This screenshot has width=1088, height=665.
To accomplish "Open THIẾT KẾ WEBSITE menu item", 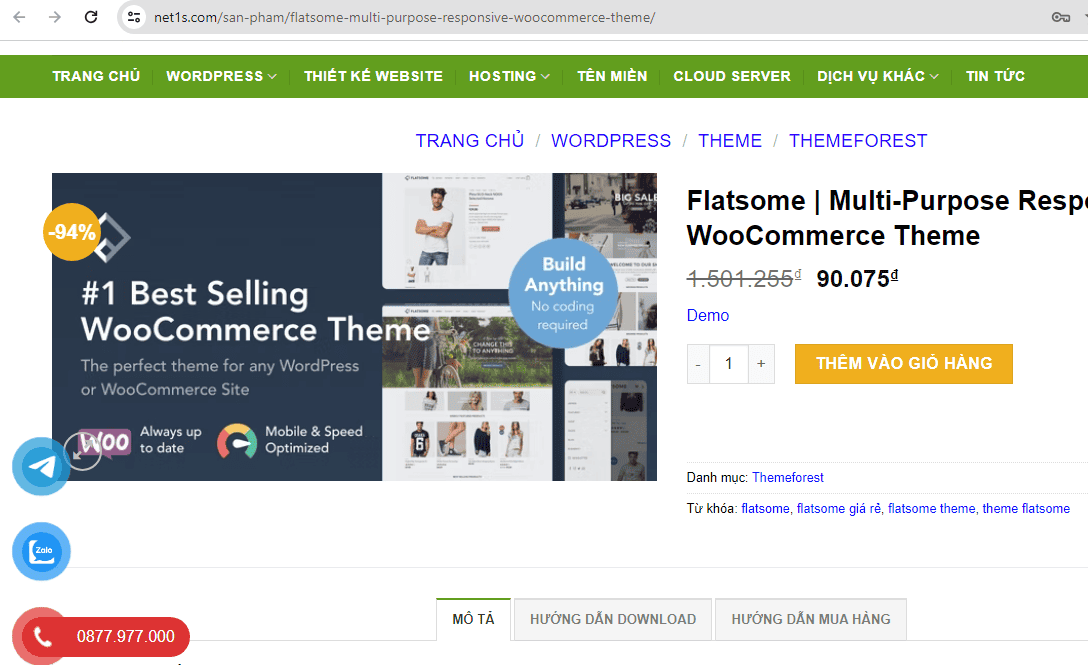I will [373, 76].
